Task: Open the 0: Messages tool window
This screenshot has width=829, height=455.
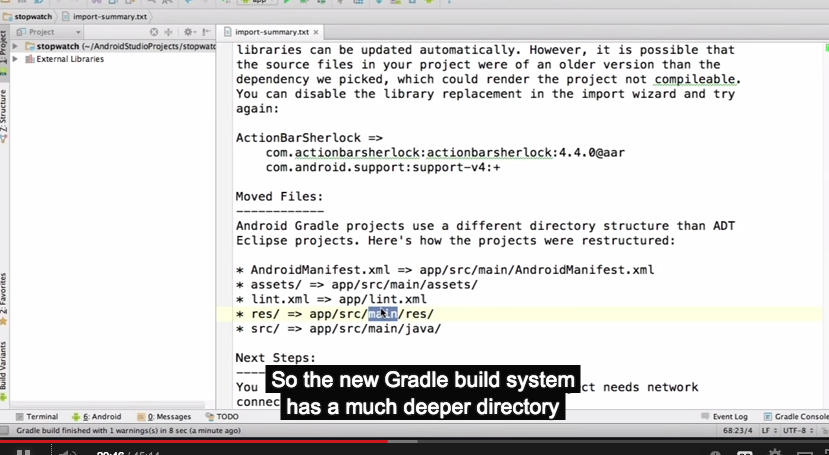Action: (x=164, y=416)
